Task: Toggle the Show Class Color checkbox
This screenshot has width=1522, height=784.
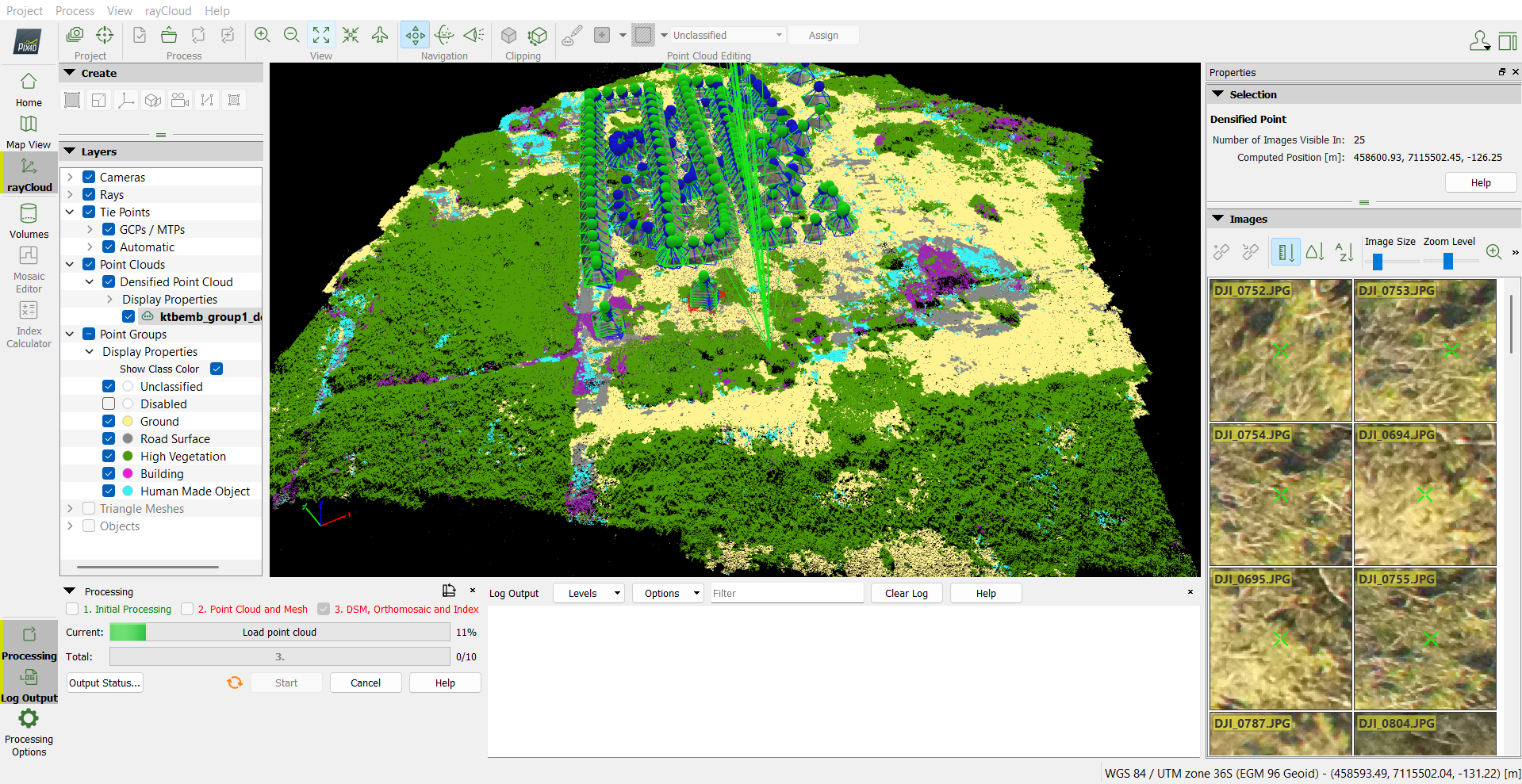Action: coord(217,369)
